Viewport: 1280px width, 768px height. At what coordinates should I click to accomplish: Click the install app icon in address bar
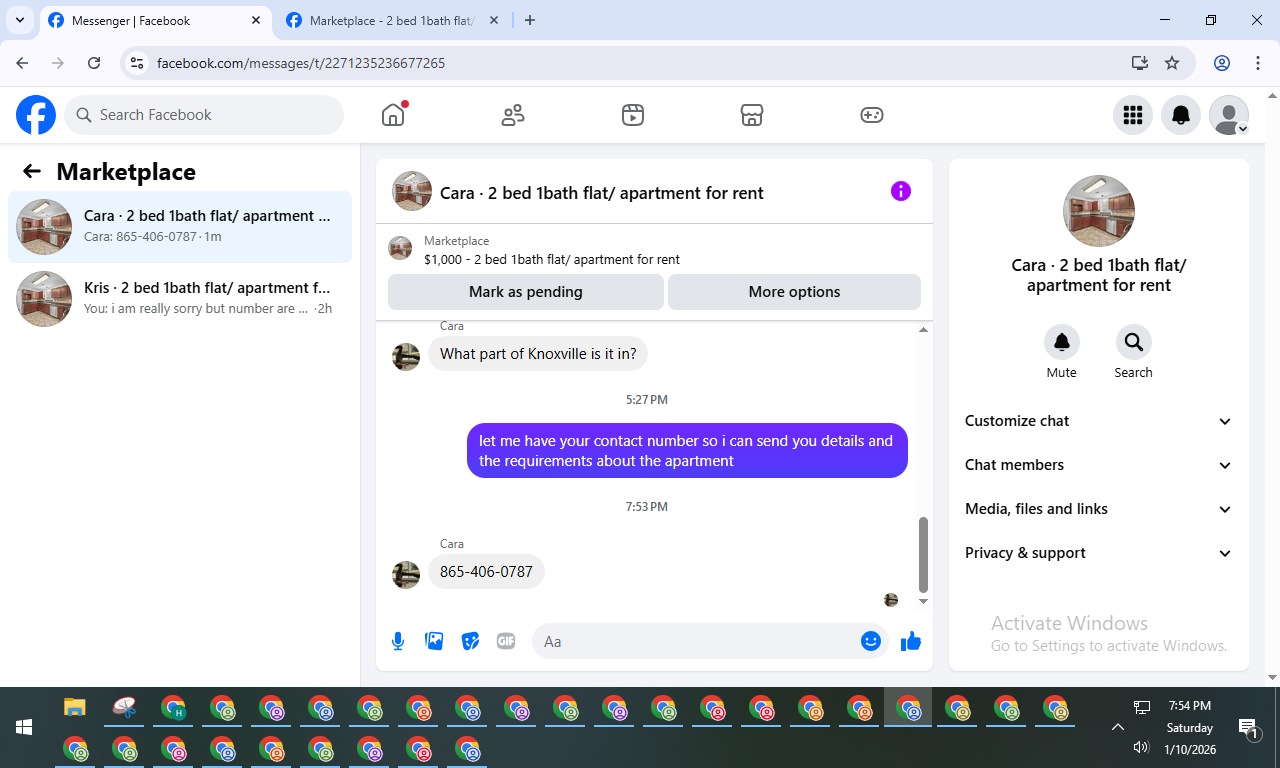pos(1140,63)
